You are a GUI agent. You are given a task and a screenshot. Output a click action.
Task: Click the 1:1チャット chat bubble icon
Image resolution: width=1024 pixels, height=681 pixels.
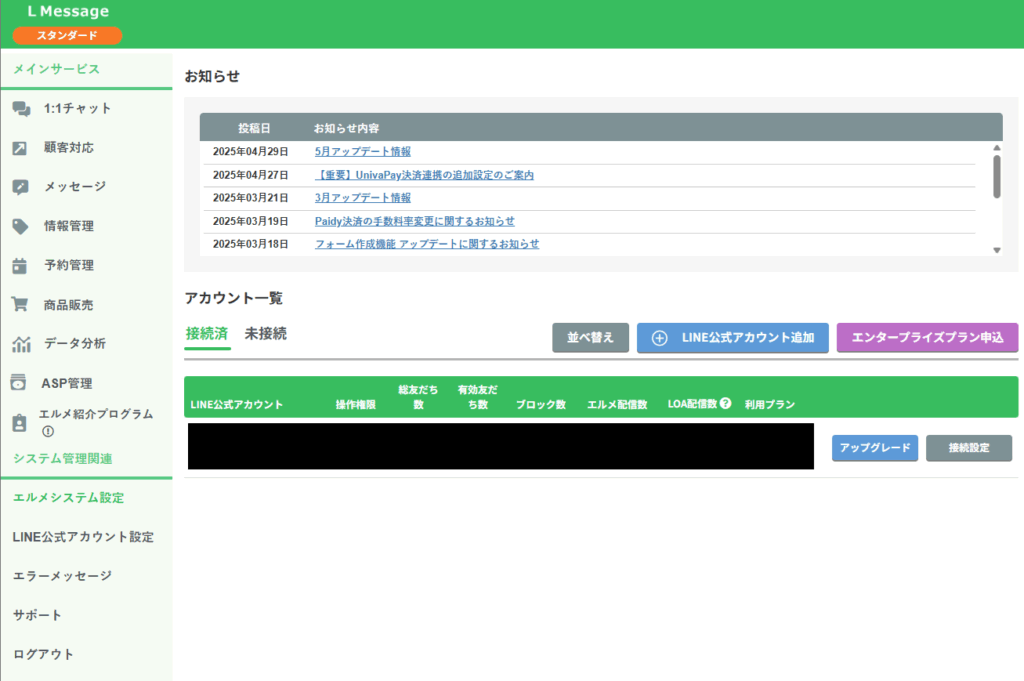[21, 109]
